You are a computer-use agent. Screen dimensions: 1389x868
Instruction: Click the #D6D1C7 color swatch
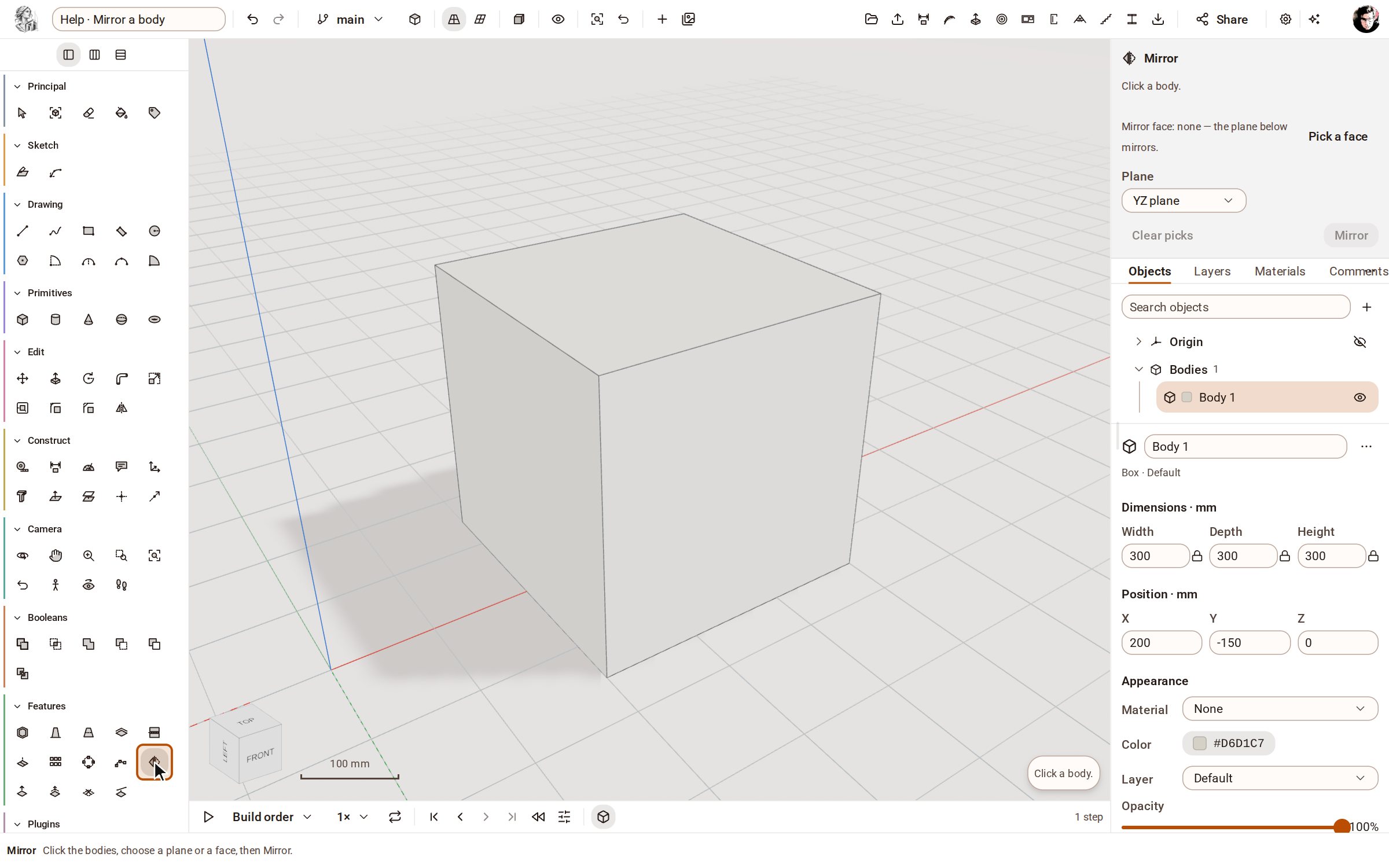click(1228, 744)
